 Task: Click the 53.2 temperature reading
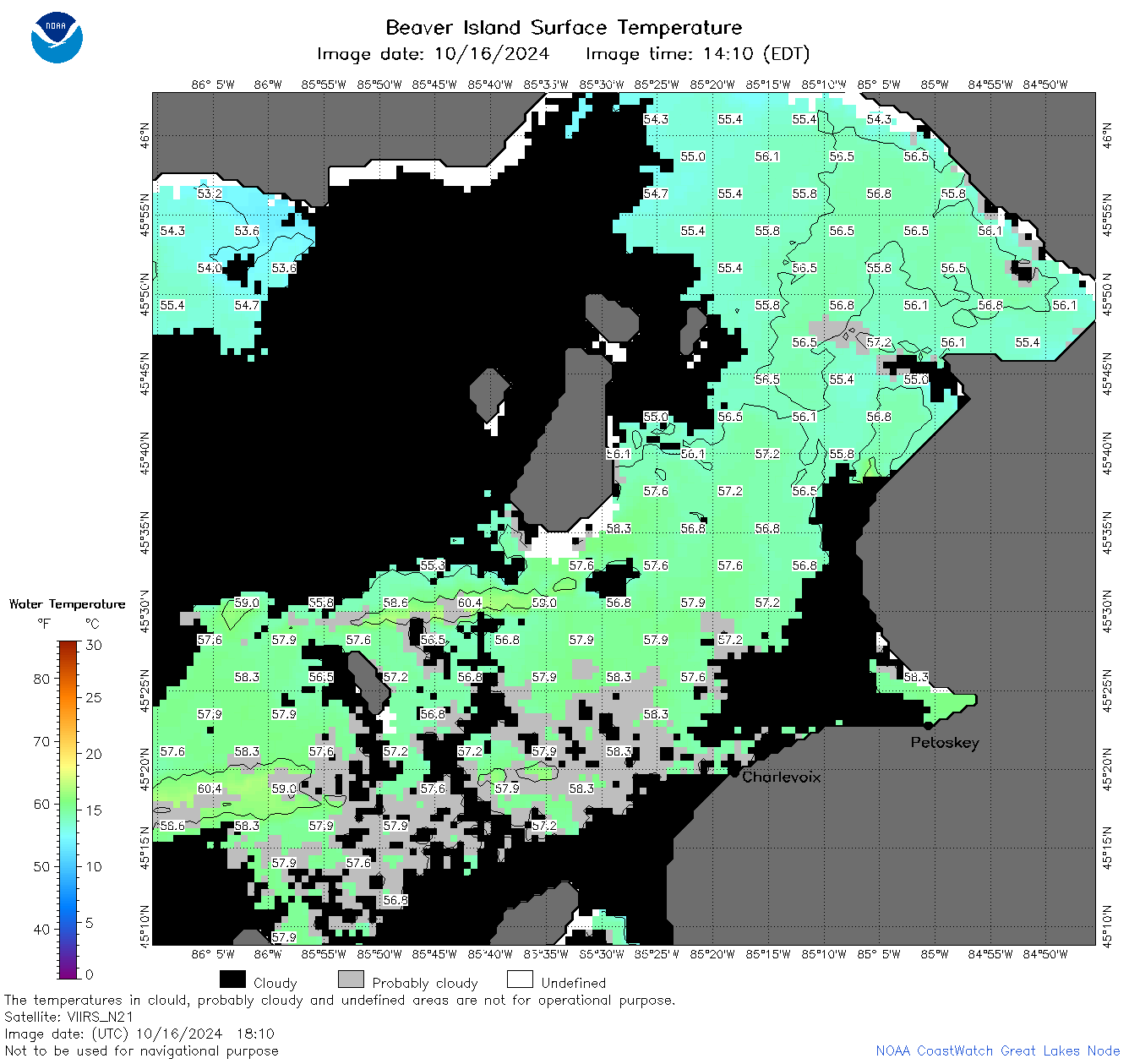[x=210, y=194]
